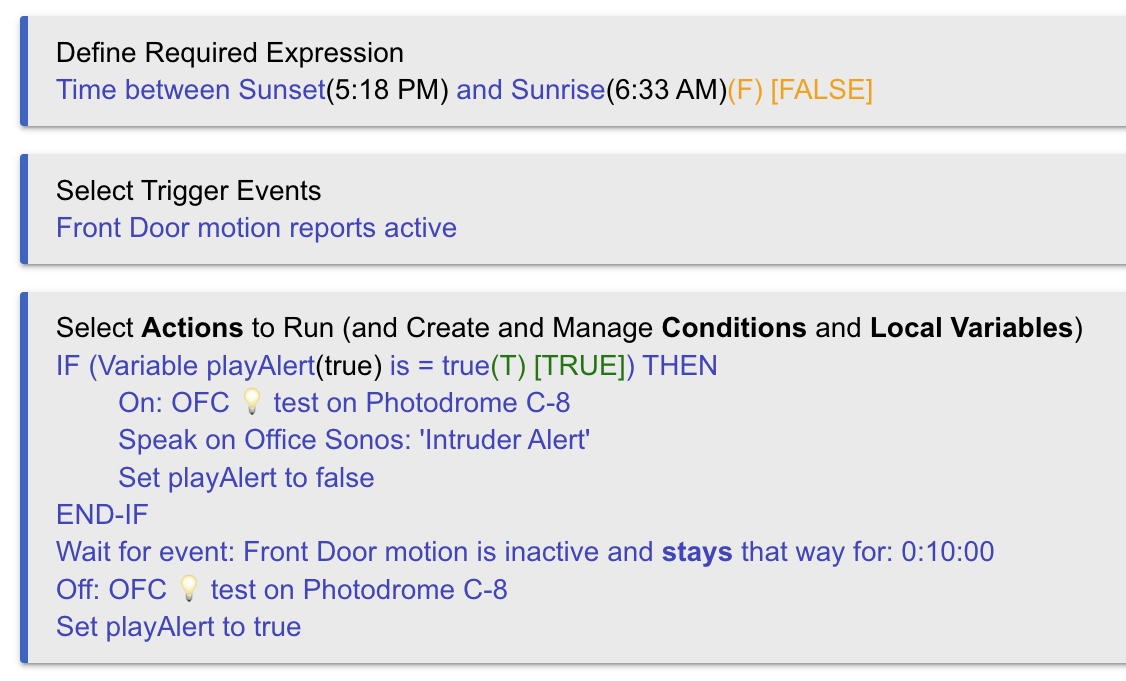Image resolution: width=1126 pixels, height=681 pixels.
Task: Click the light bulb icon in the Off action
Action: [189, 590]
